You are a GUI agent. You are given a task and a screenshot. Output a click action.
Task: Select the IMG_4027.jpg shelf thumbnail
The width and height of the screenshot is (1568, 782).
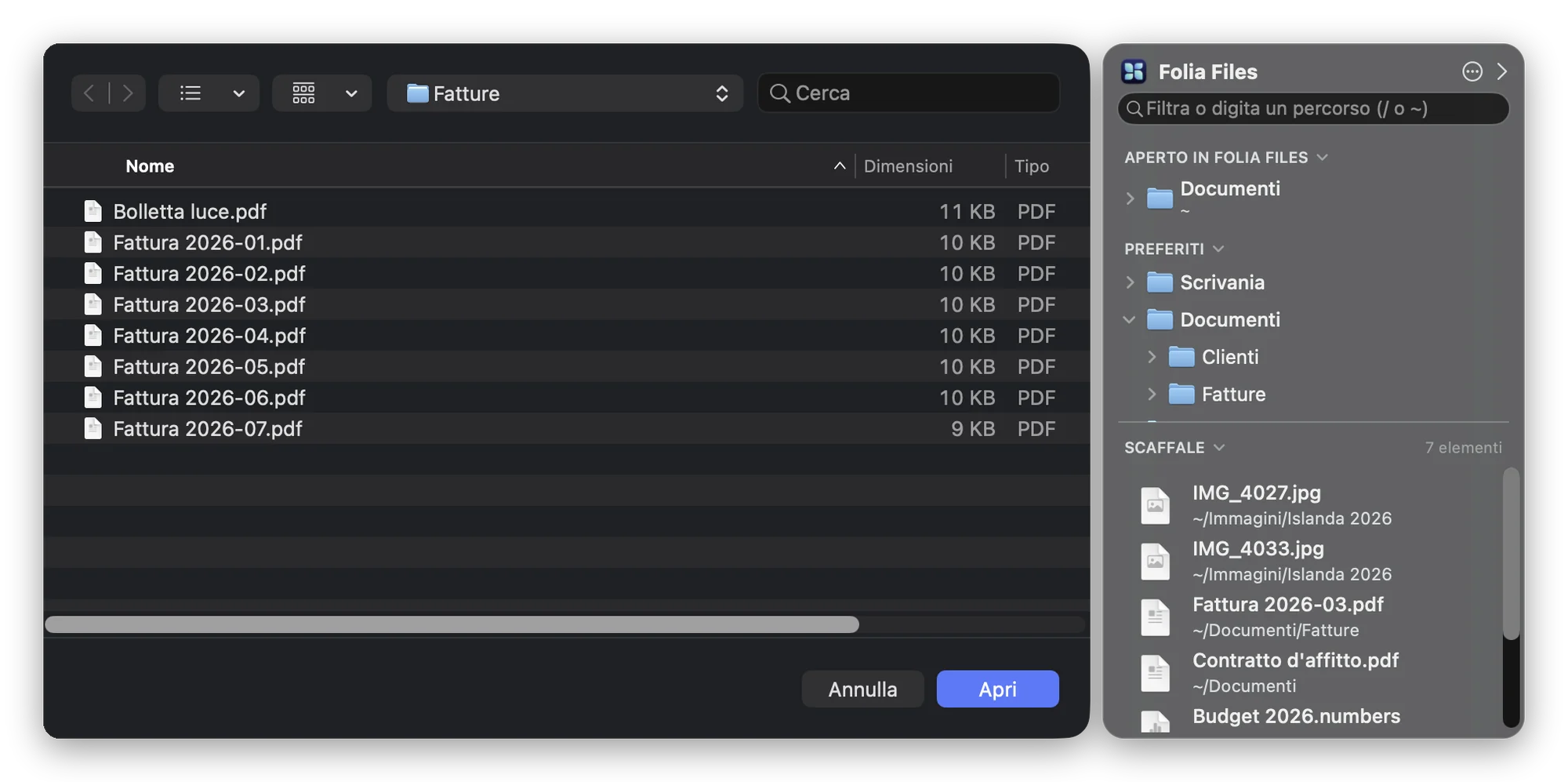pos(1155,505)
